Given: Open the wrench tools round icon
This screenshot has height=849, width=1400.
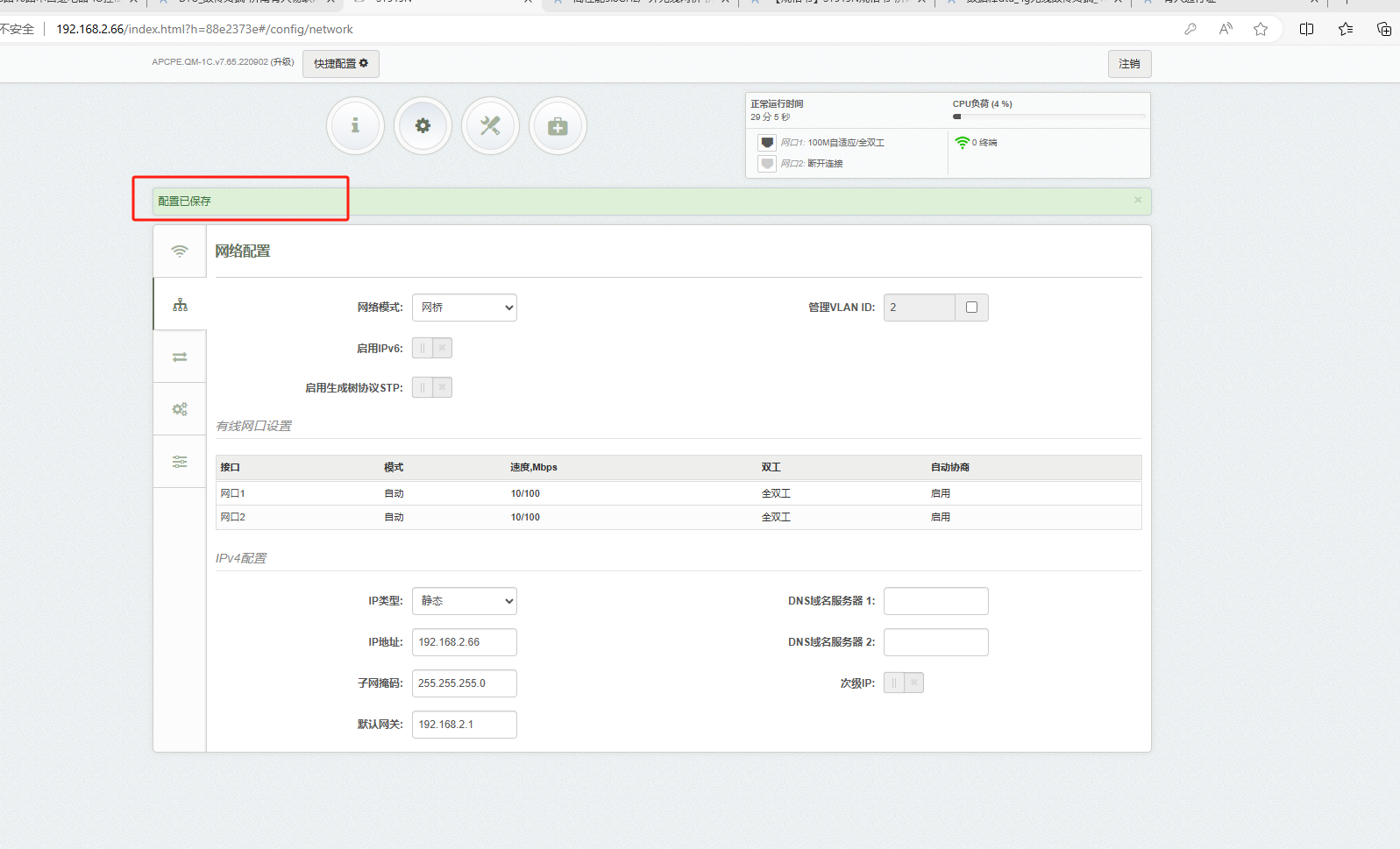Looking at the screenshot, I should 490,126.
